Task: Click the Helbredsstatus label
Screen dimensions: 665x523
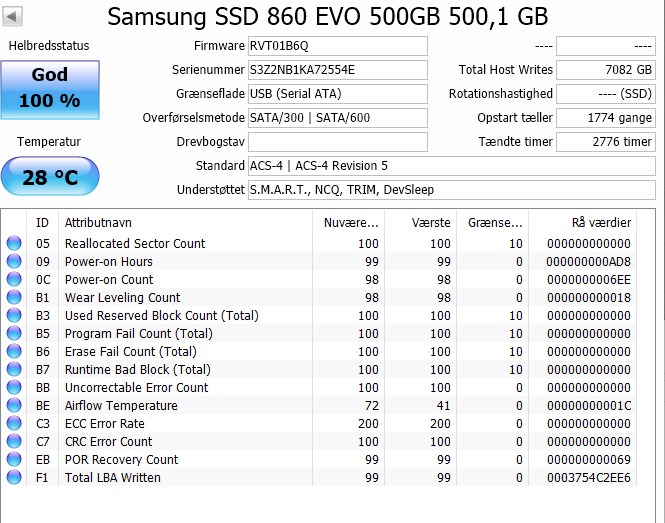Action: pyautogui.click(x=49, y=46)
